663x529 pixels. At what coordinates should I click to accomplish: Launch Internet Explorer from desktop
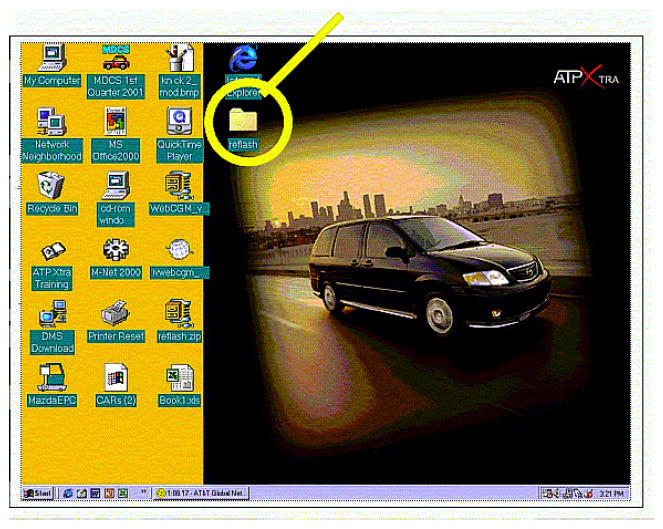point(243,59)
